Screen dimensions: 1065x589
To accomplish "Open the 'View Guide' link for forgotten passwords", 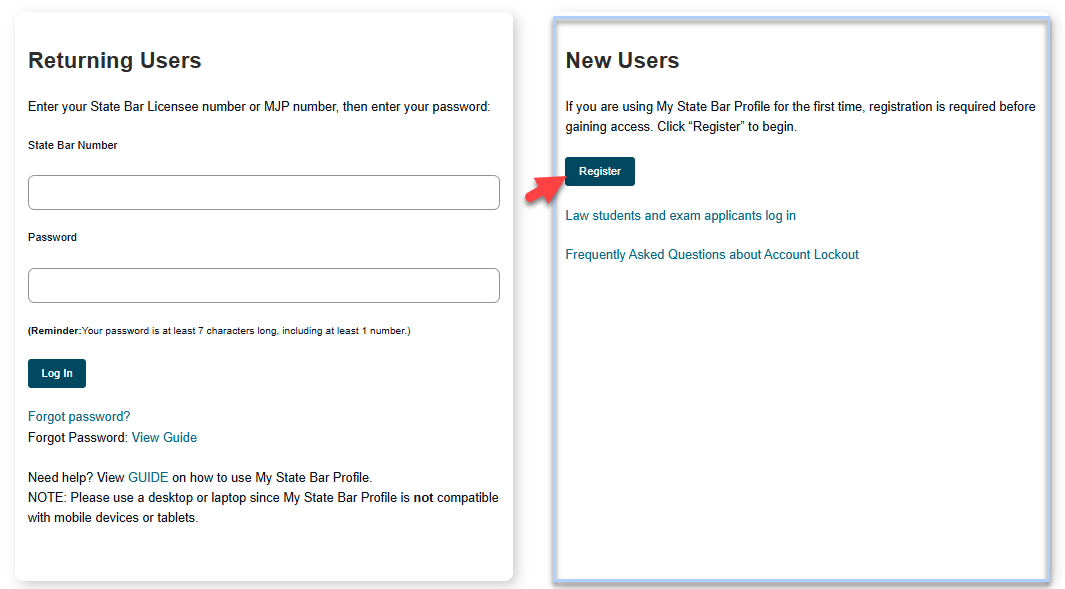I will [164, 437].
